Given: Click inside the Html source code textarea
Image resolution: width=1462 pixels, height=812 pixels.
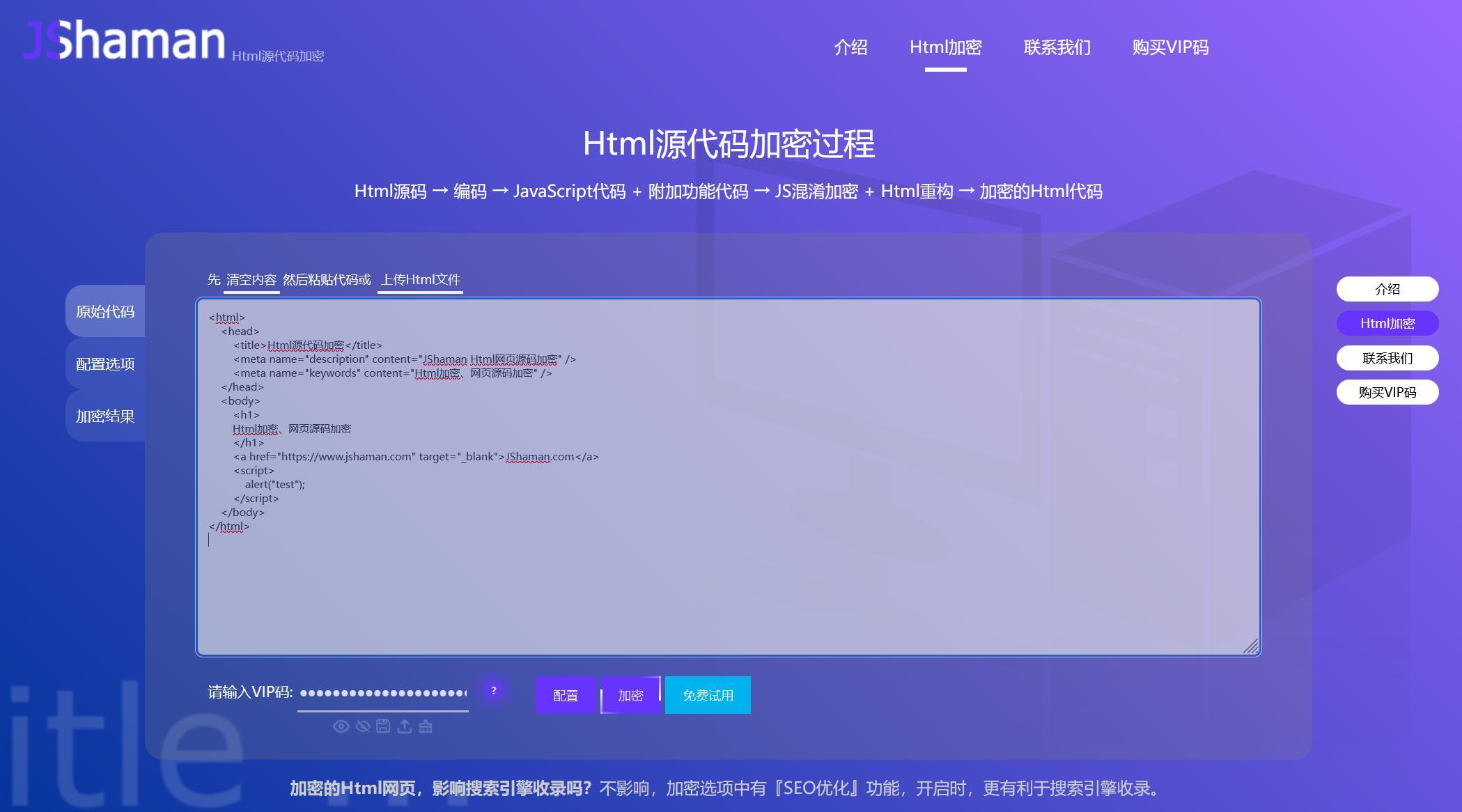Looking at the screenshot, I should [728, 477].
